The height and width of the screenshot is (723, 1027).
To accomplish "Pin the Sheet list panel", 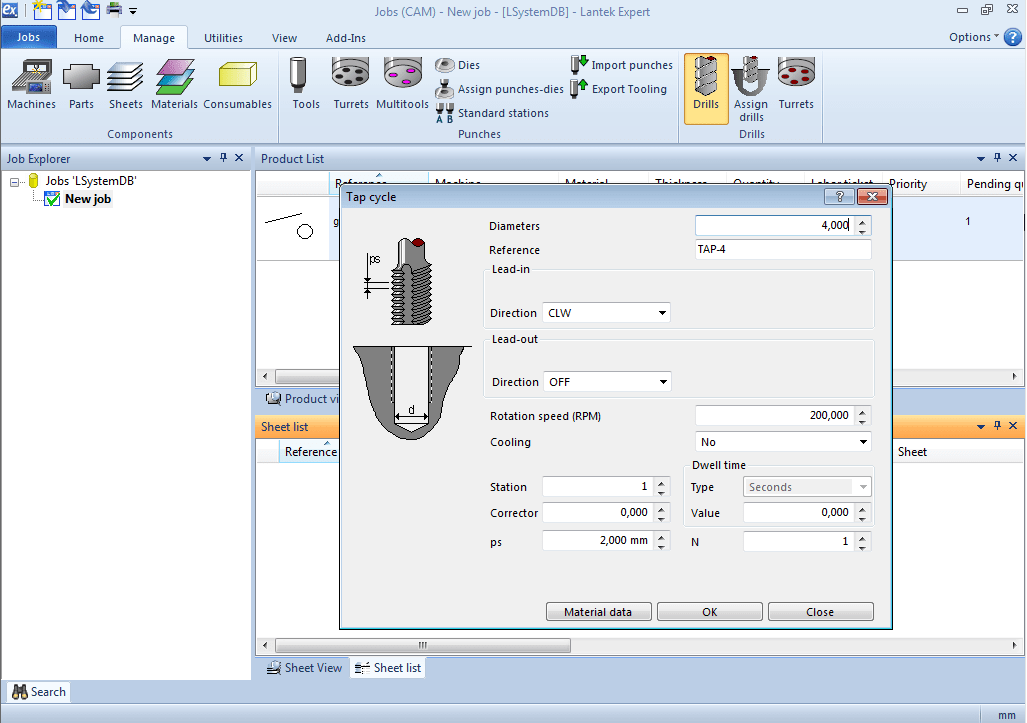I will tap(998, 426).
